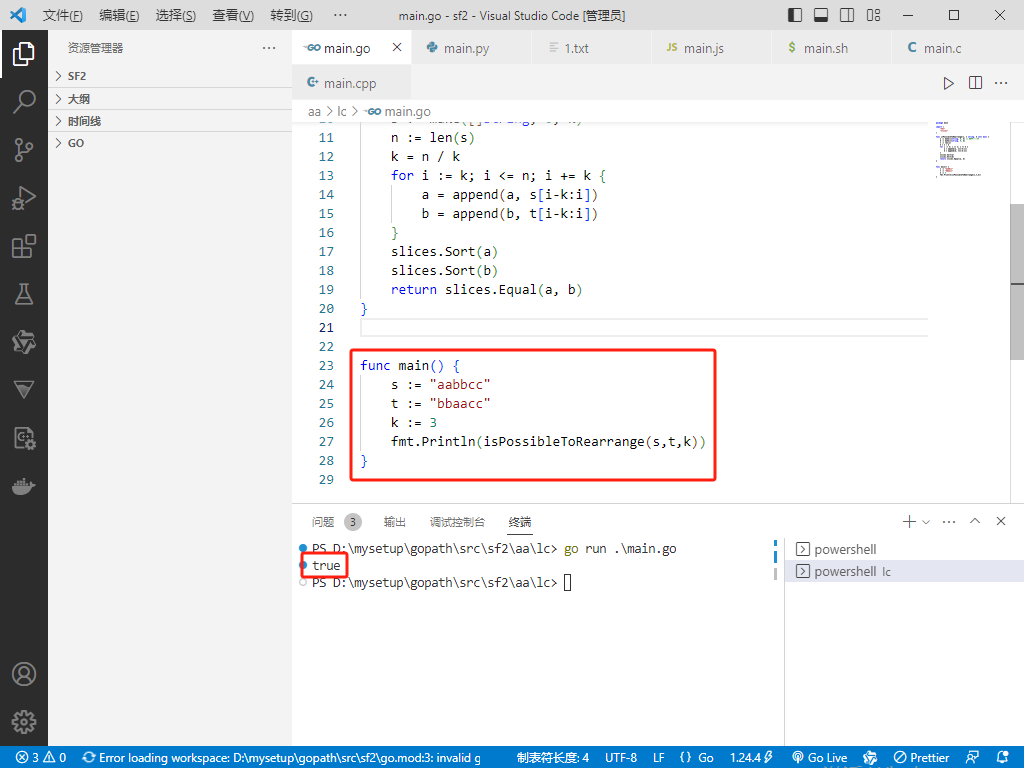Screen dimensions: 1024x768
Task: Close the main.go editor tab
Action: 397,47
